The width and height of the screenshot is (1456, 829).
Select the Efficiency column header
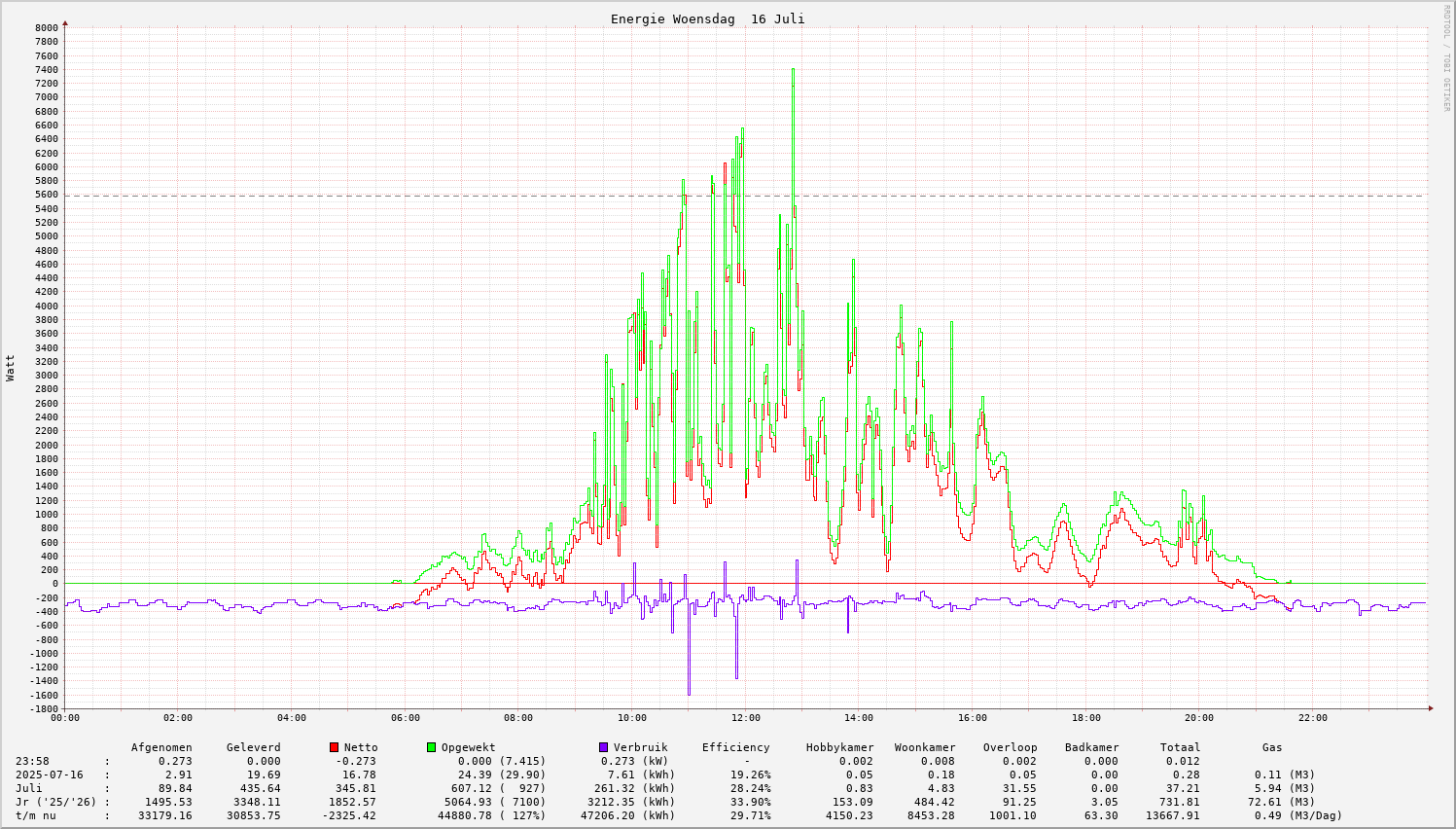point(735,747)
